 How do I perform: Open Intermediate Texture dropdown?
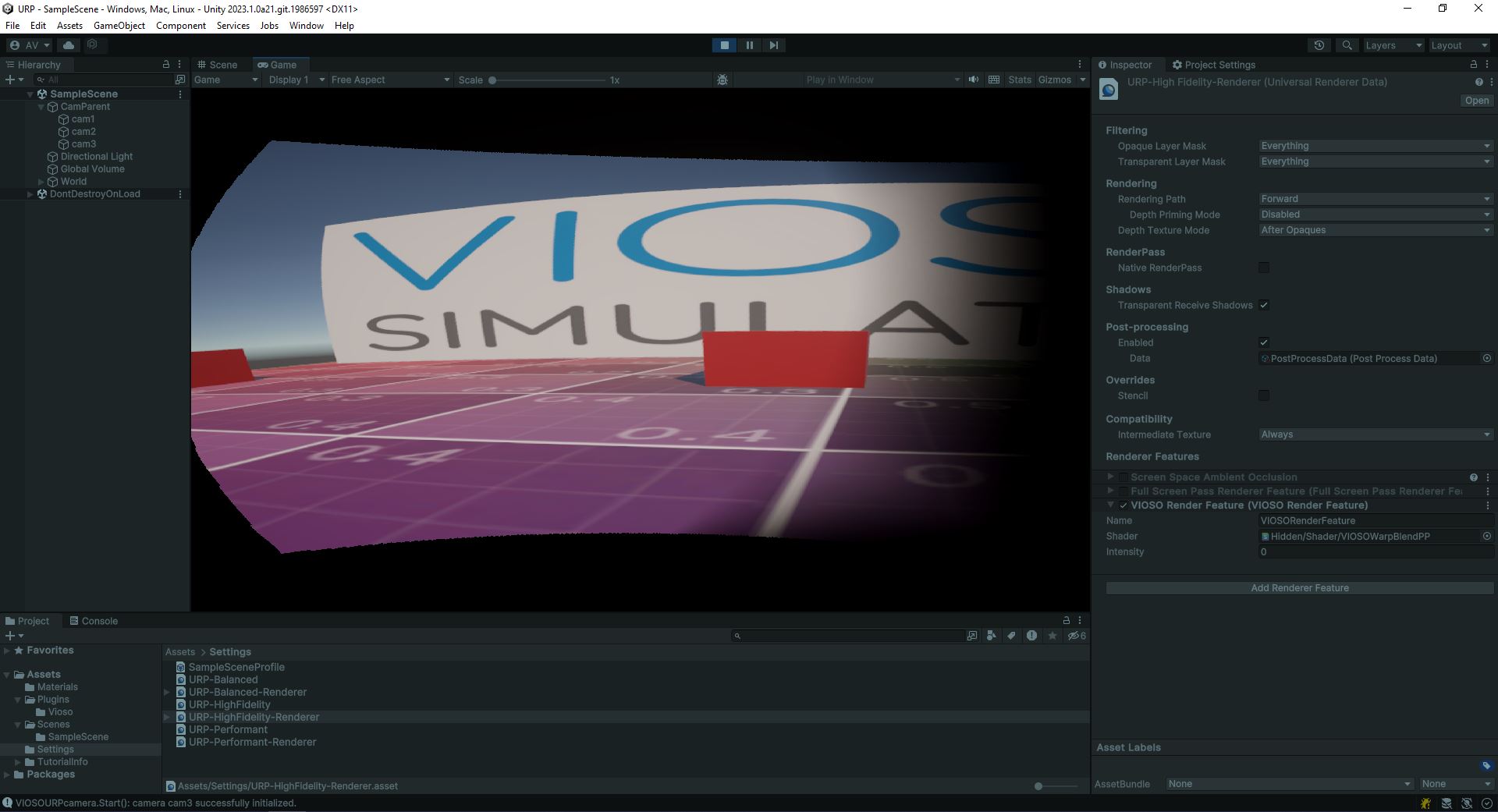tap(1376, 434)
